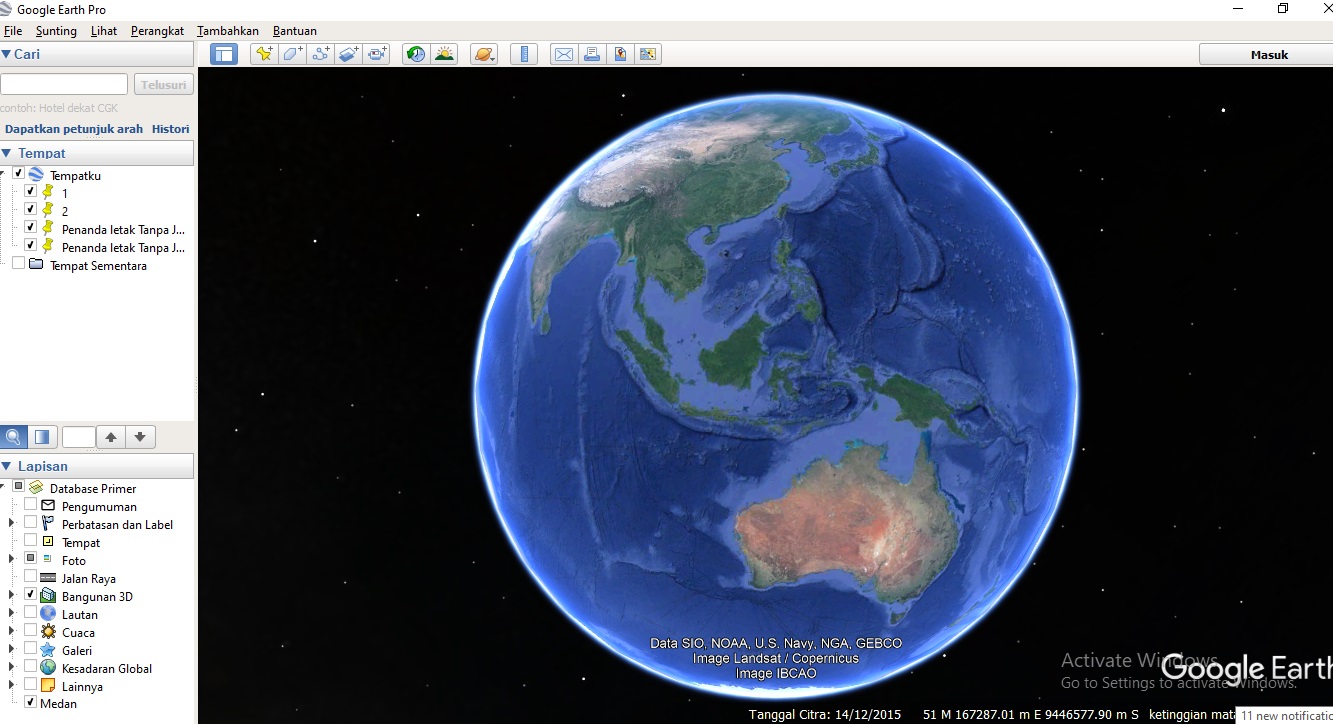Enable the Pengumuman layer checkbox

[x=30, y=505]
